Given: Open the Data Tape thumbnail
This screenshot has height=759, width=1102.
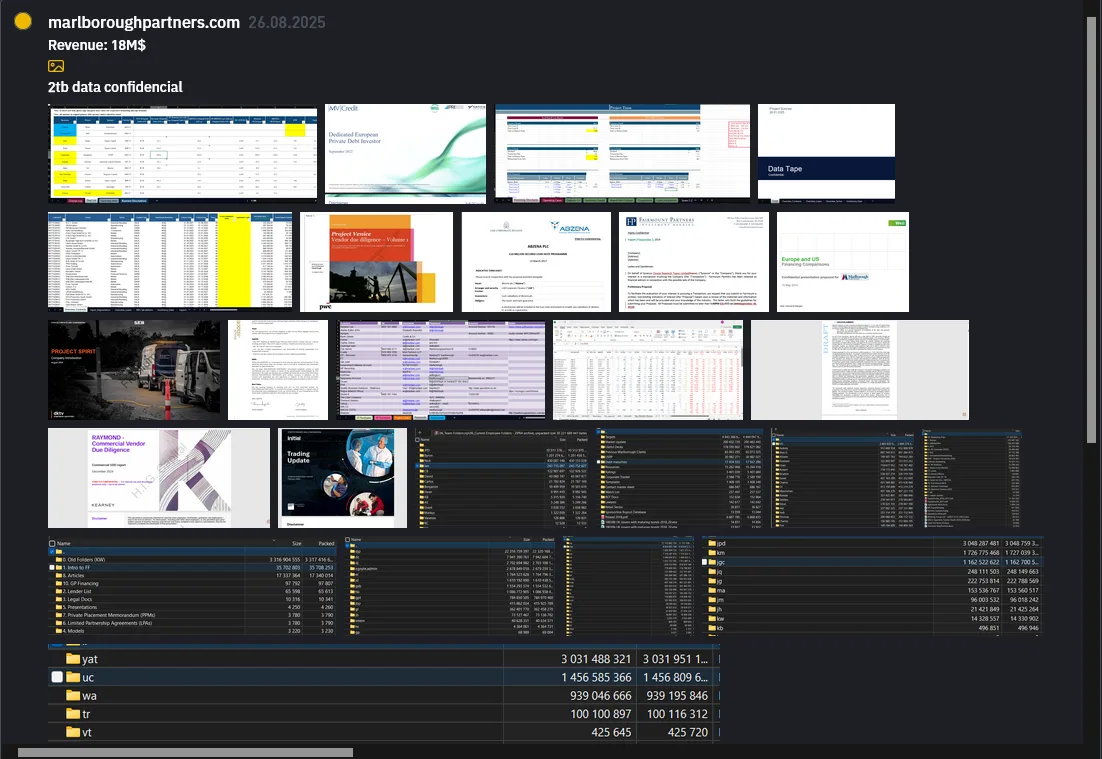Looking at the screenshot, I should tap(825, 152).
